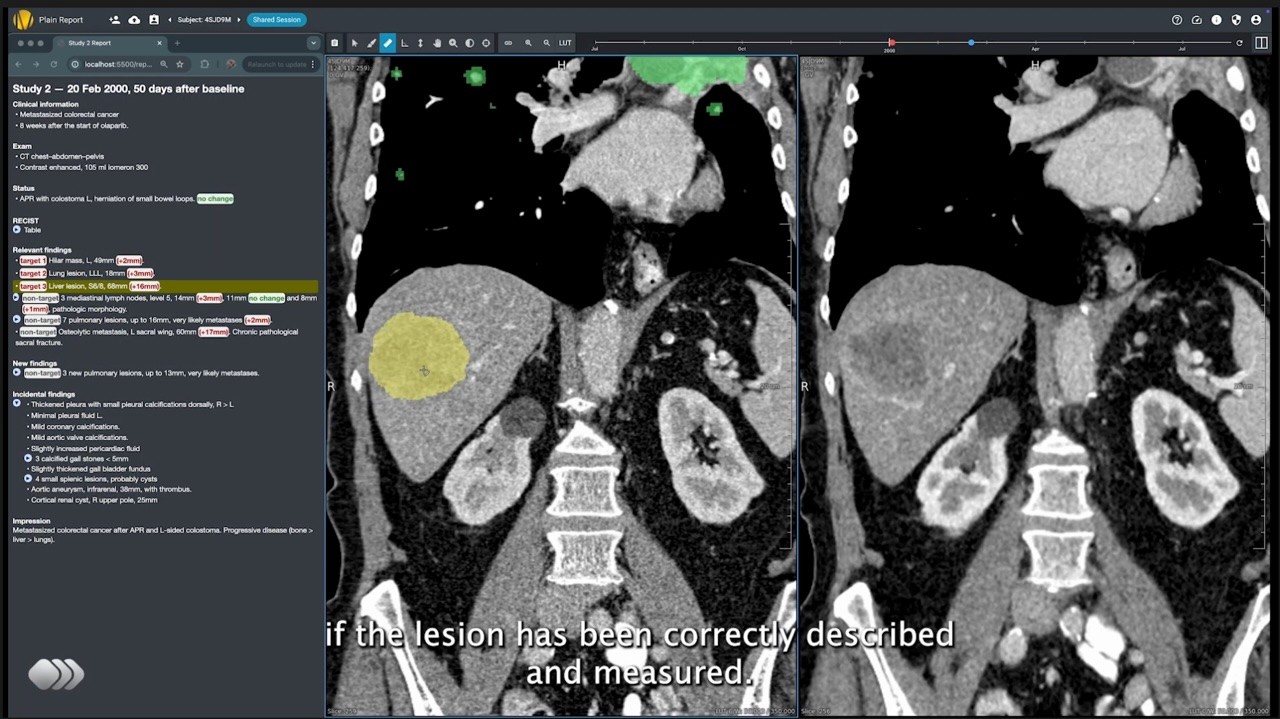This screenshot has height=719, width=1280.
Task: Click the crosshair target tool
Action: 486,43
